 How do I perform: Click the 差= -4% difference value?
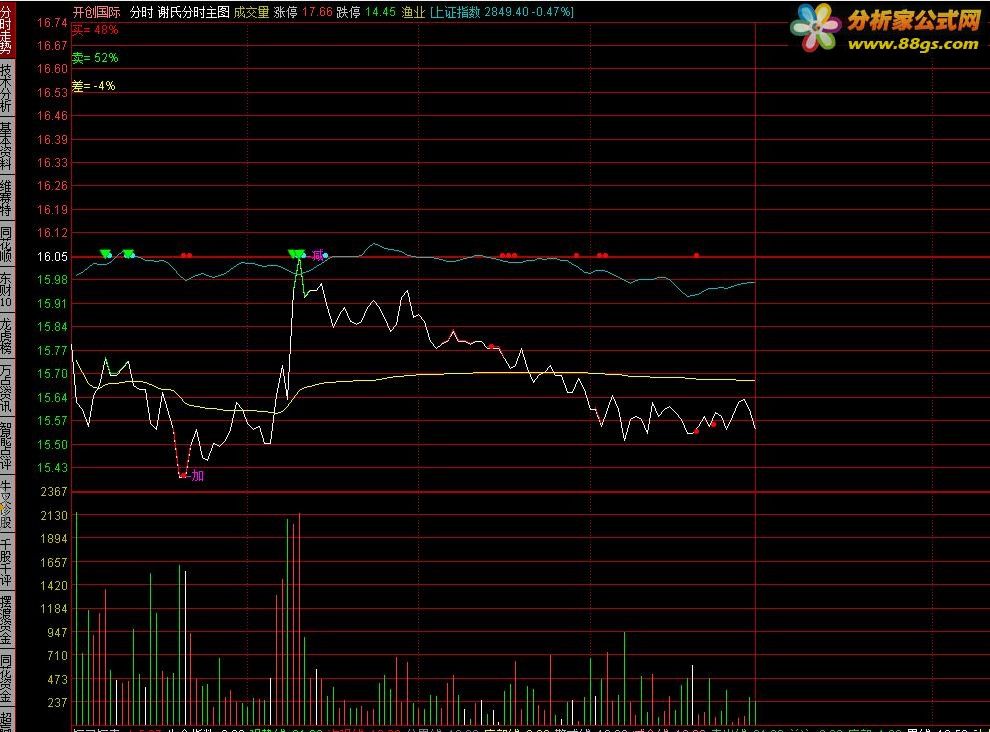tap(93, 86)
